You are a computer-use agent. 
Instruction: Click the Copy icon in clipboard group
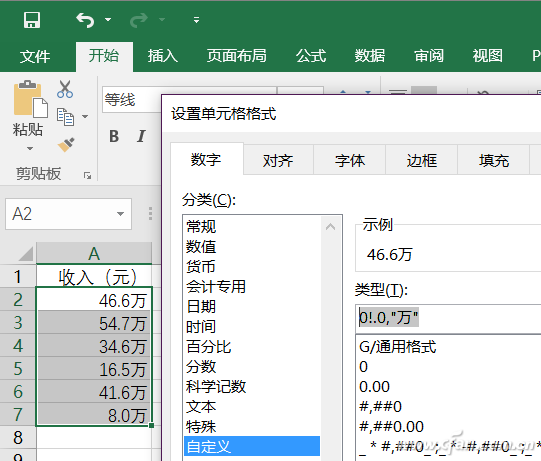click(65, 117)
